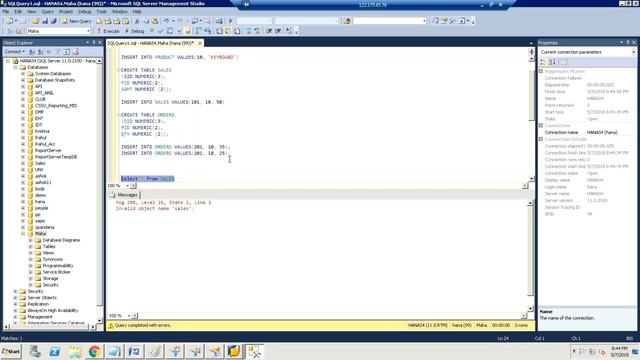Click the Undo arrow icon
The height and width of the screenshot is (360, 640).
click(166, 21)
